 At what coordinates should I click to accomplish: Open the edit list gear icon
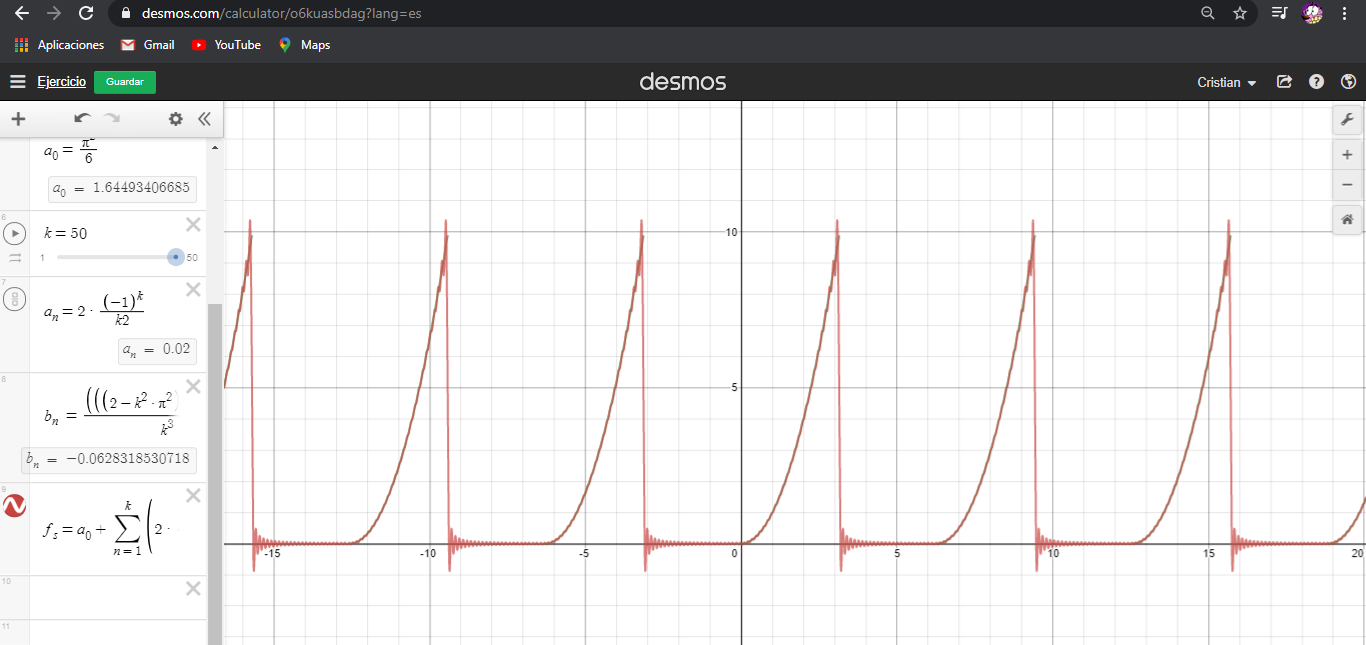point(175,119)
